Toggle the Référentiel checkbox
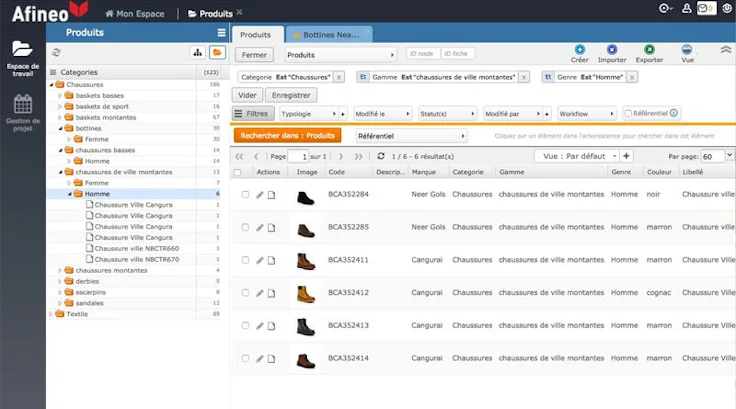The image size is (736, 409). (x=628, y=114)
